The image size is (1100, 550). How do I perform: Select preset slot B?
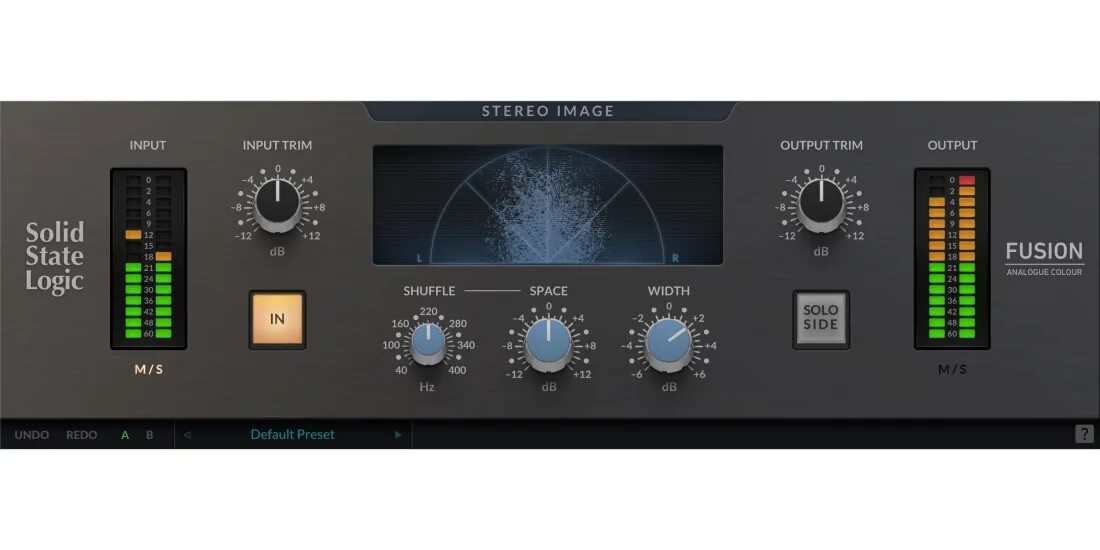(x=149, y=435)
